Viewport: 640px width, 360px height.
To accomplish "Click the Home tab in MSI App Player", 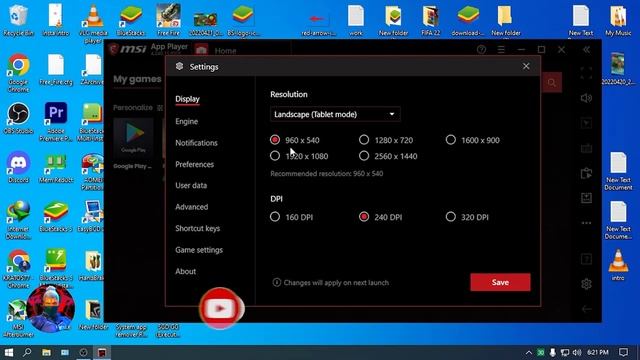I will (225, 51).
